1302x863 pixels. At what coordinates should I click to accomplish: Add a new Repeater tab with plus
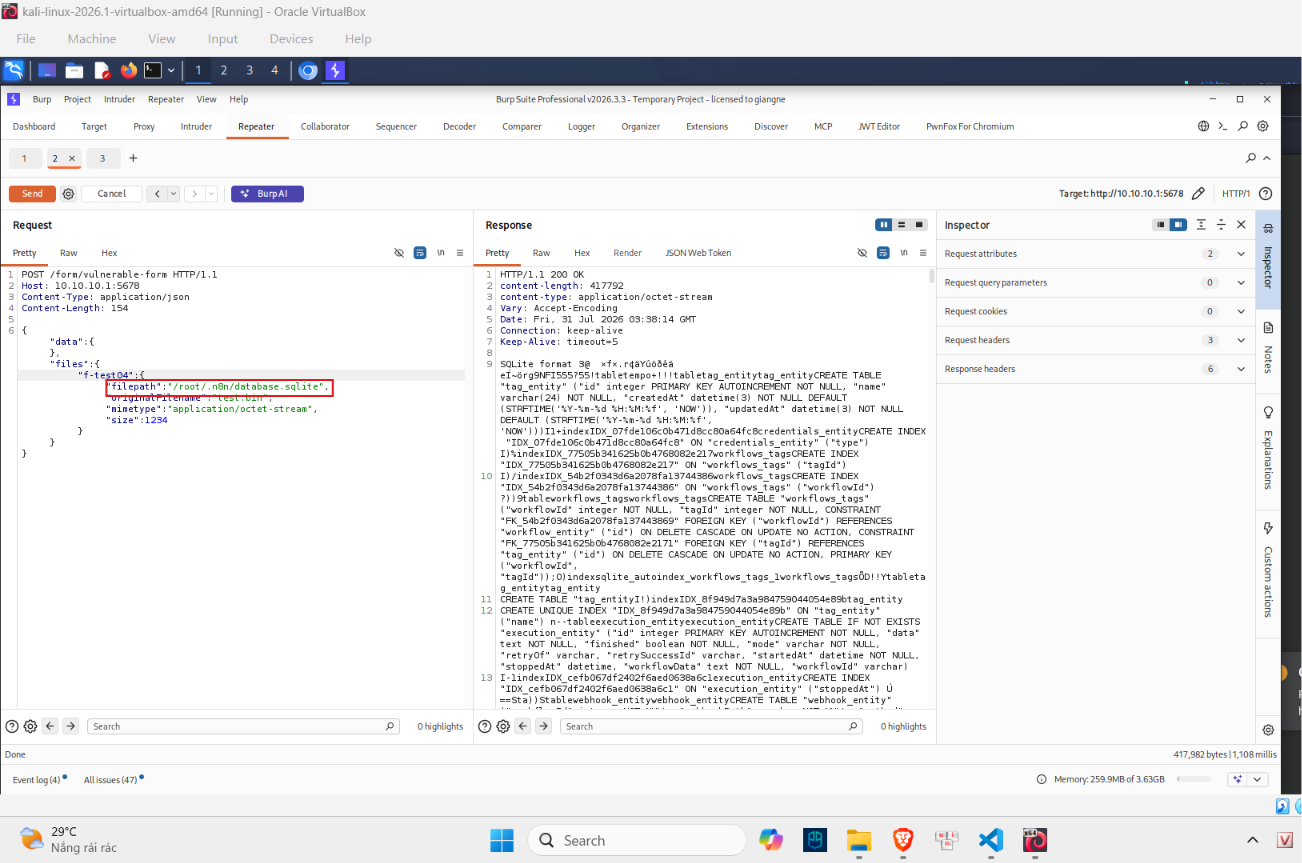(x=133, y=158)
